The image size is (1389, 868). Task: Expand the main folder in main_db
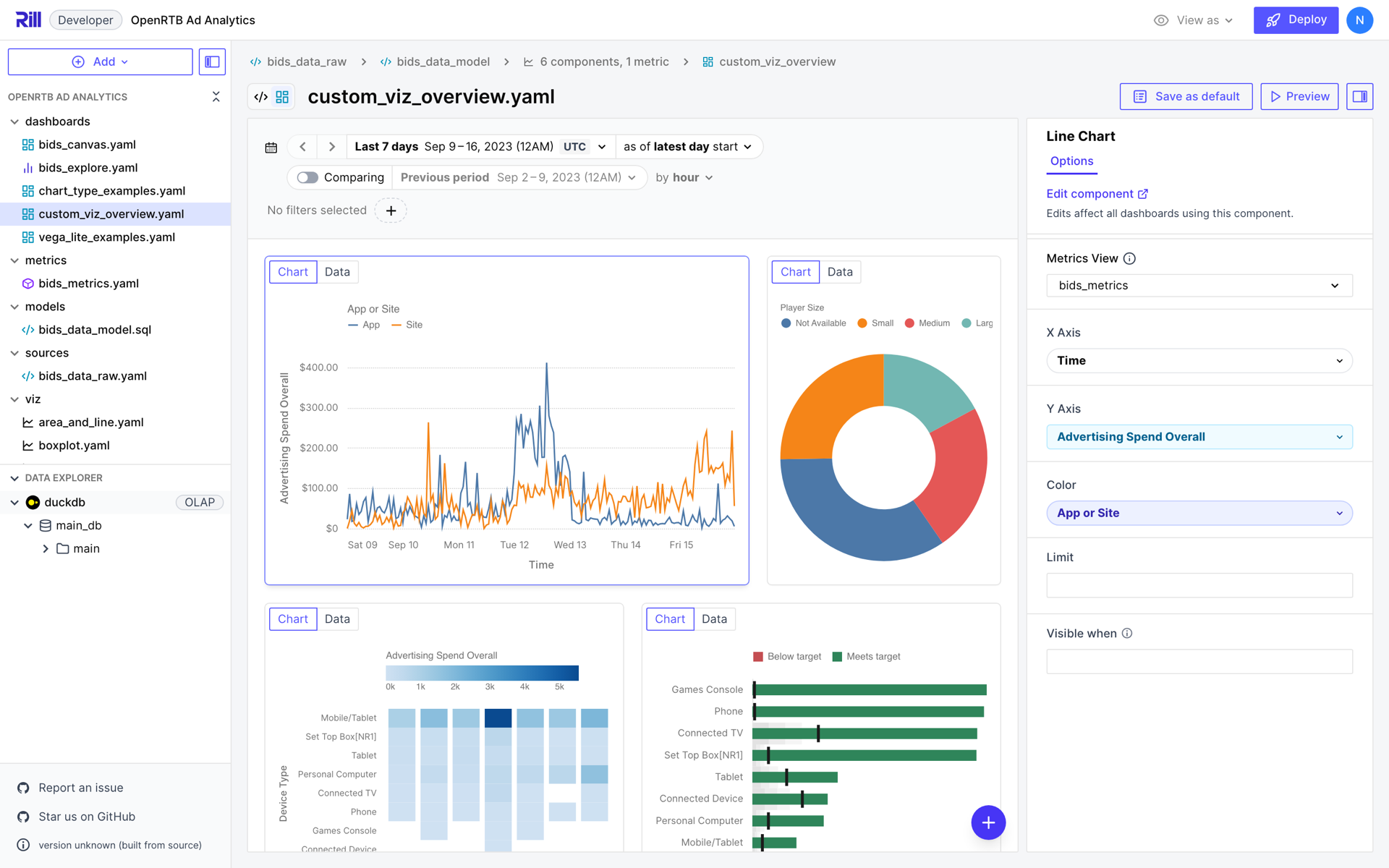[46, 549]
